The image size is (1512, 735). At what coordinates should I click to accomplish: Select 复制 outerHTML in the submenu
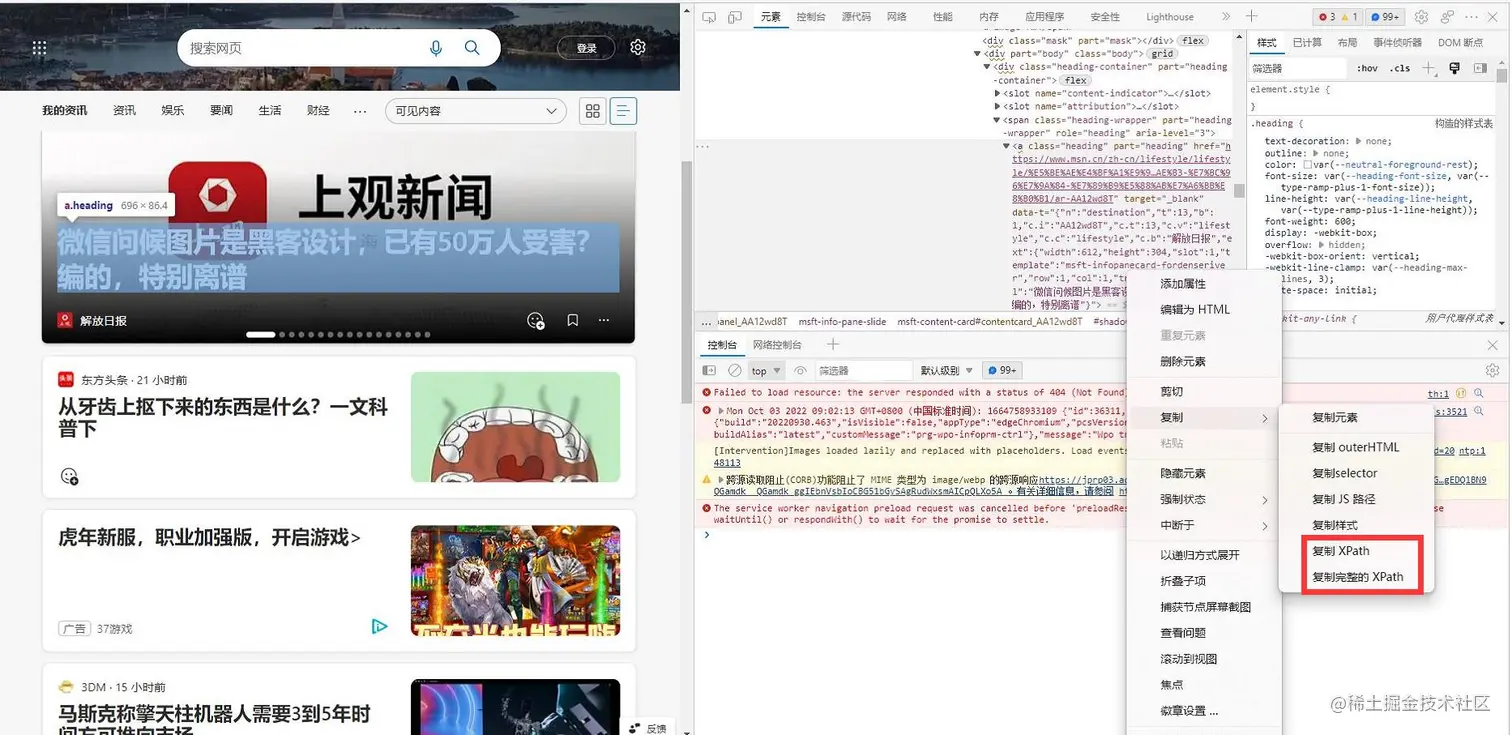coord(1356,447)
